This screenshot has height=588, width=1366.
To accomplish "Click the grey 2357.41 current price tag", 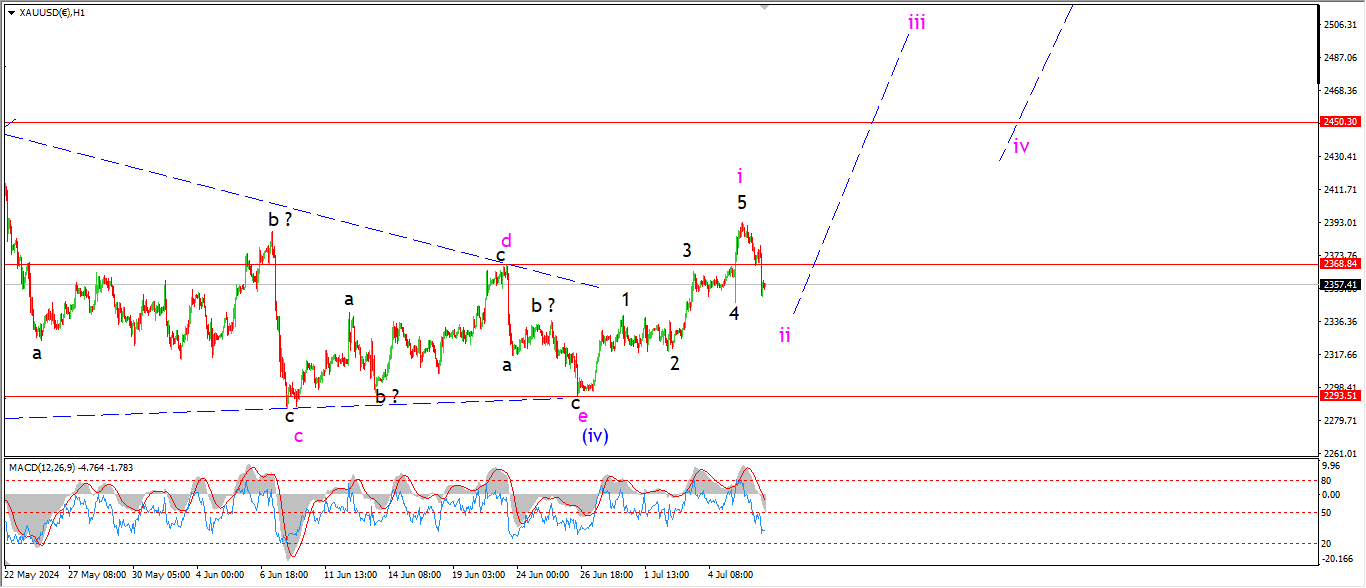I will [1339, 285].
